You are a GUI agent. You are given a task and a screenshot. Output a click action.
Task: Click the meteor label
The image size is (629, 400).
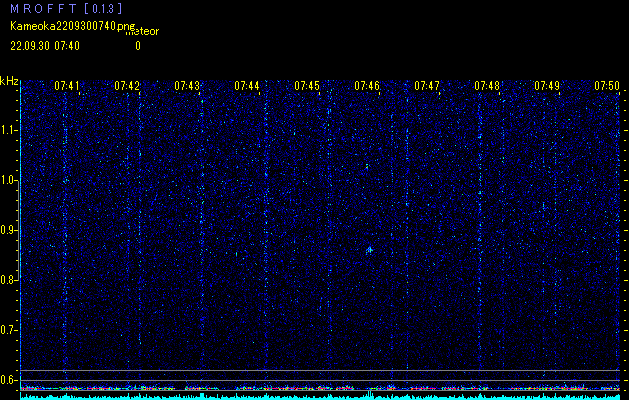(142, 32)
